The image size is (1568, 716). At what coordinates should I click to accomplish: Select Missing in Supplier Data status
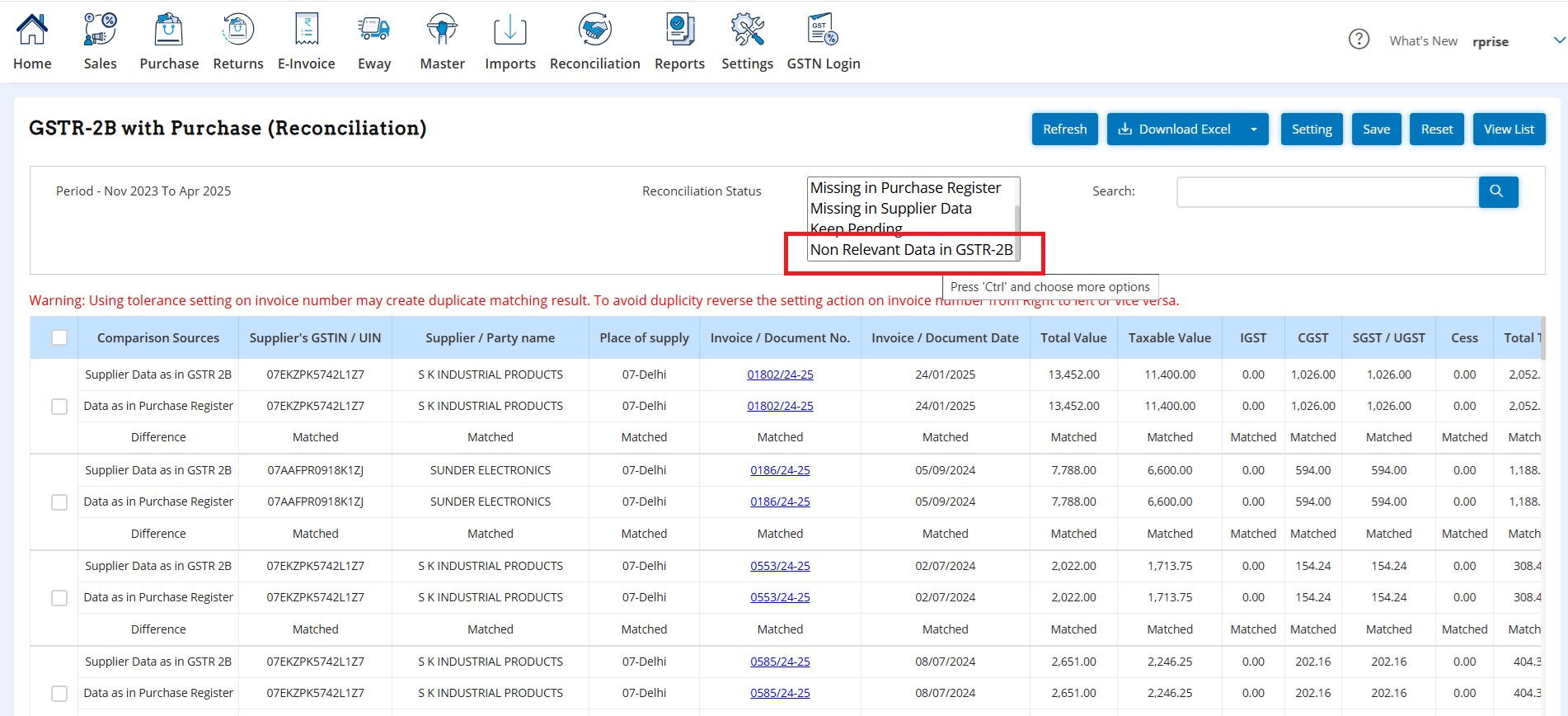(x=890, y=209)
